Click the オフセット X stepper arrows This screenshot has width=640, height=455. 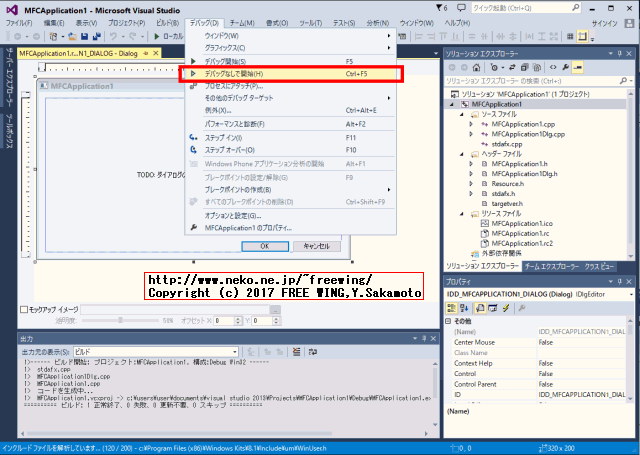point(238,321)
